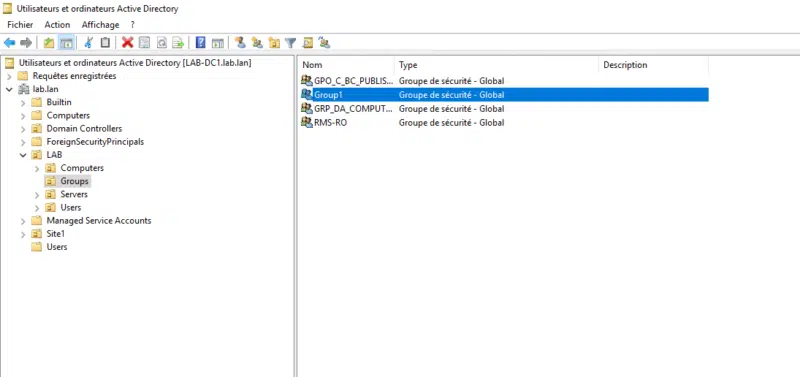Open Help with blue question mark icon
The image size is (800, 377).
201,43
